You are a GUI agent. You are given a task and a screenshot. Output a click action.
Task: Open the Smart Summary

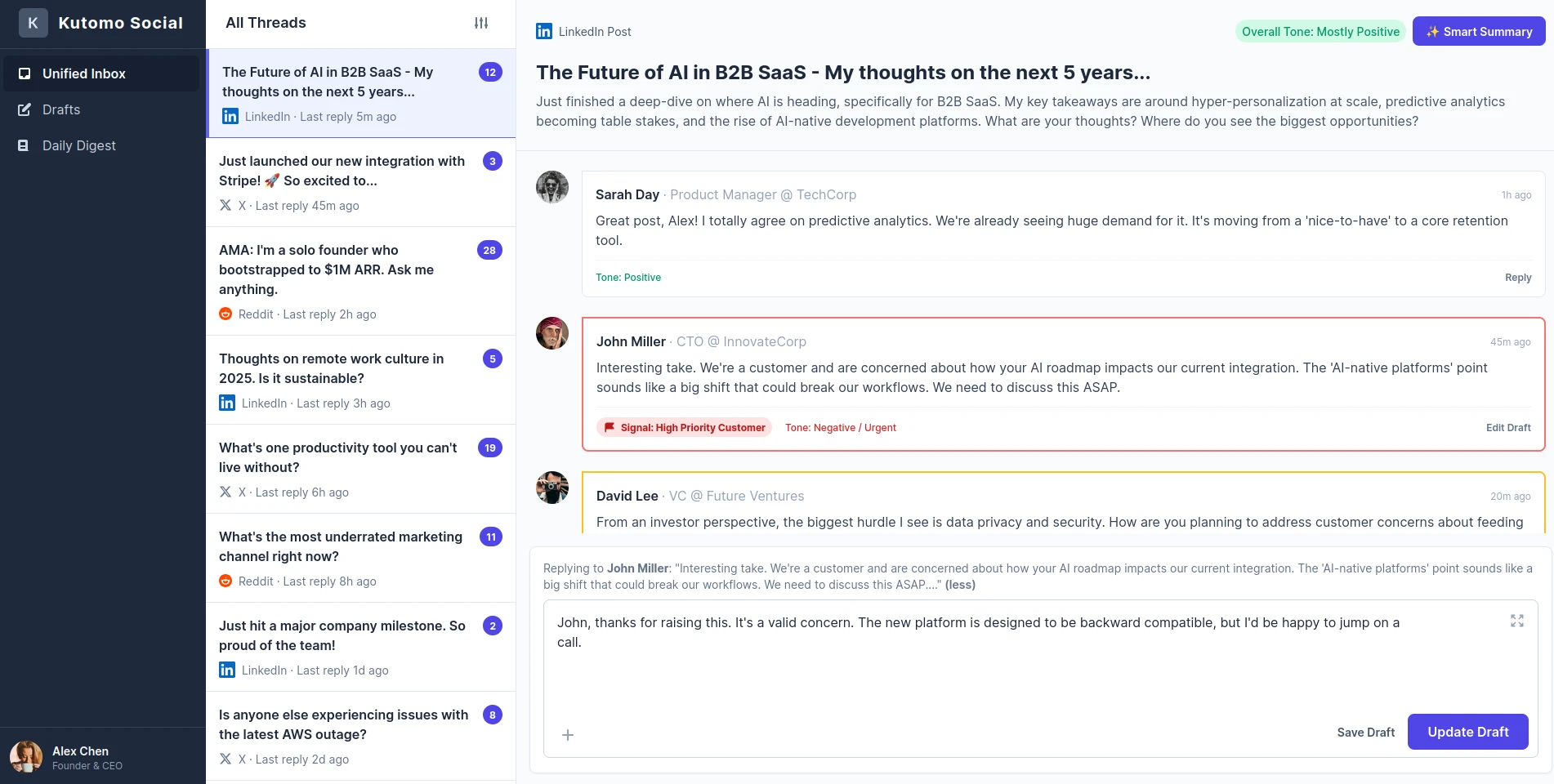tap(1478, 31)
